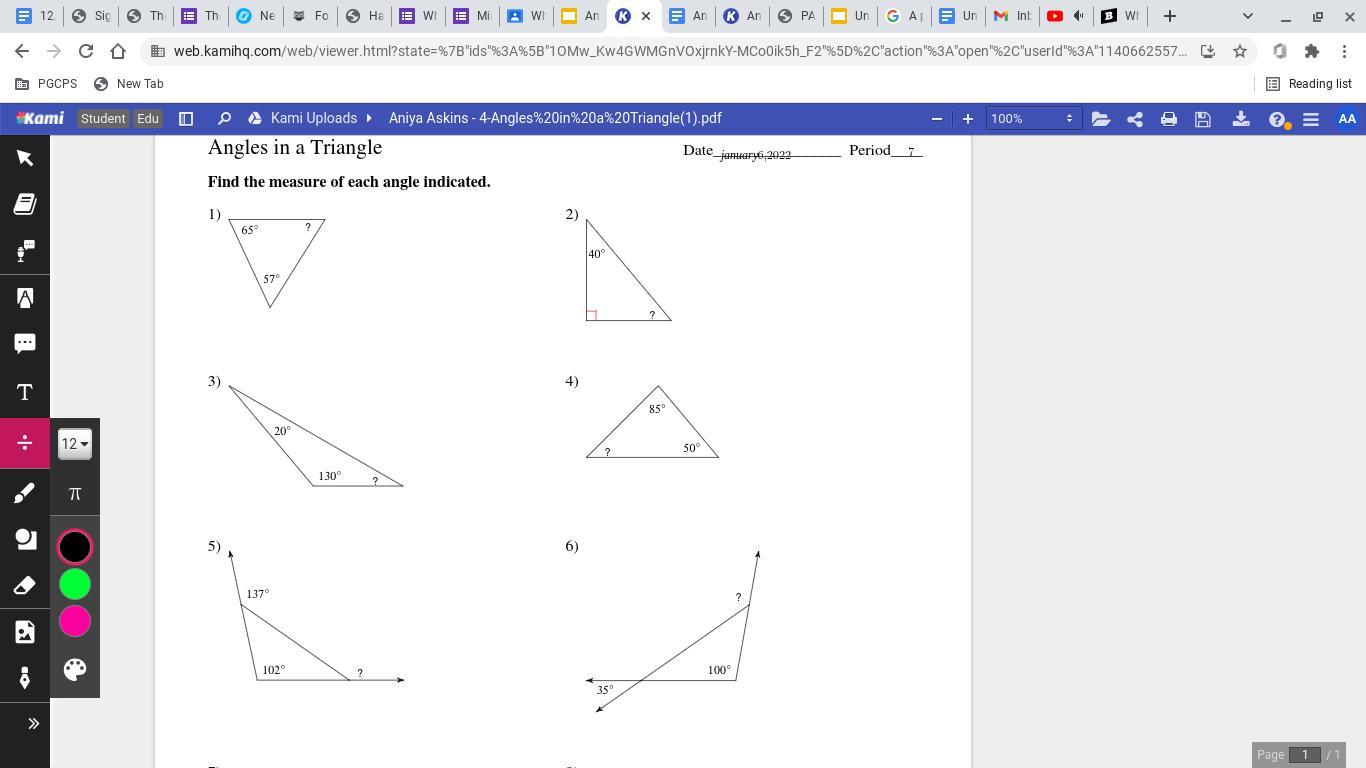Share the document

tap(1135, 118)
